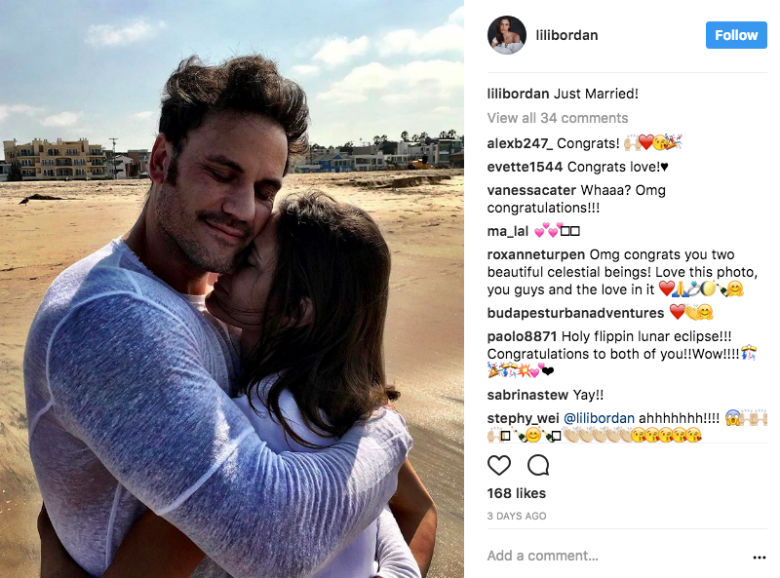Go to roxanneturpen's profile
Screen dimensions: 780x578
coord(536,255)
